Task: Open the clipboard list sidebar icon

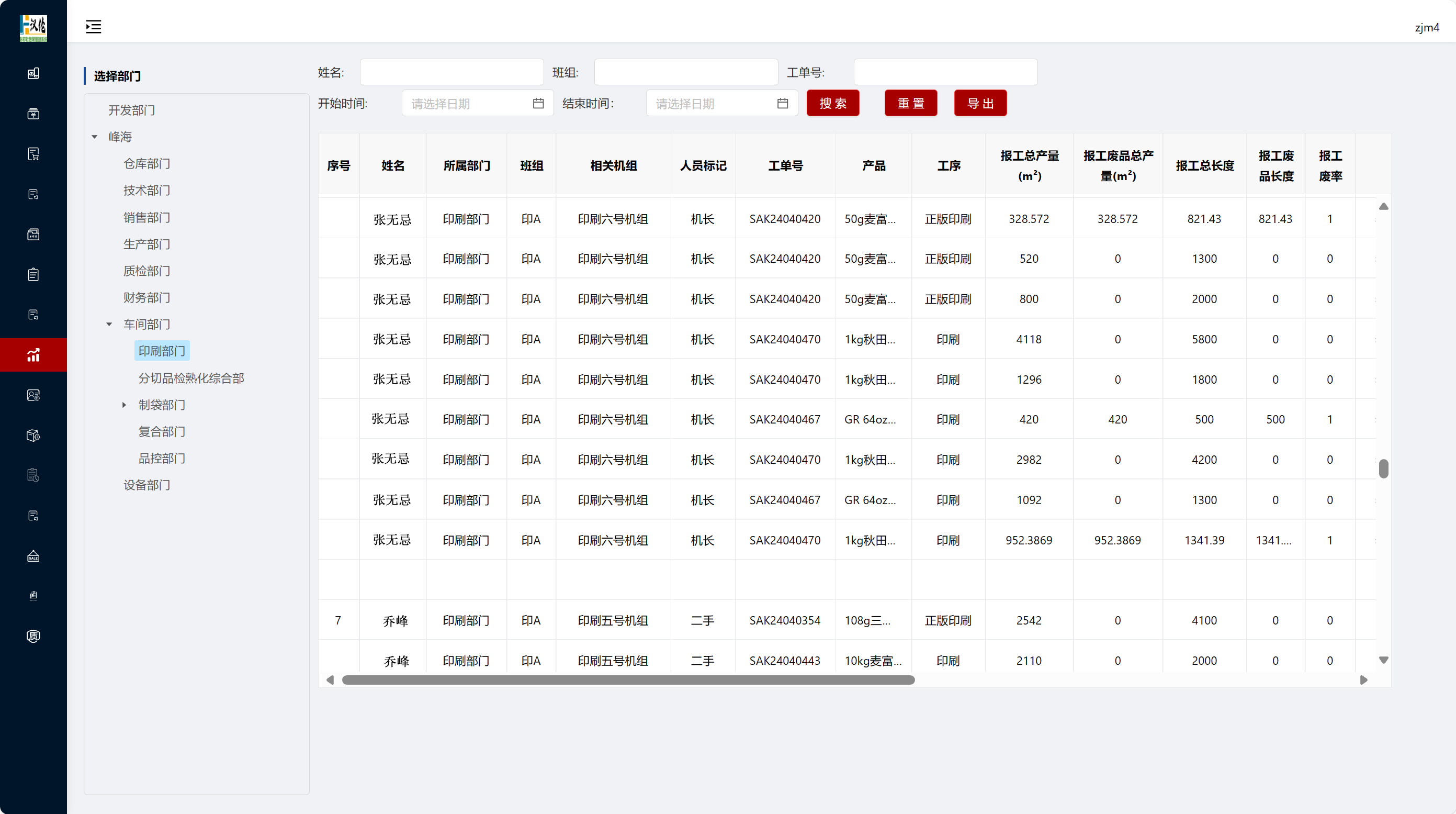Action: [33, 274]
